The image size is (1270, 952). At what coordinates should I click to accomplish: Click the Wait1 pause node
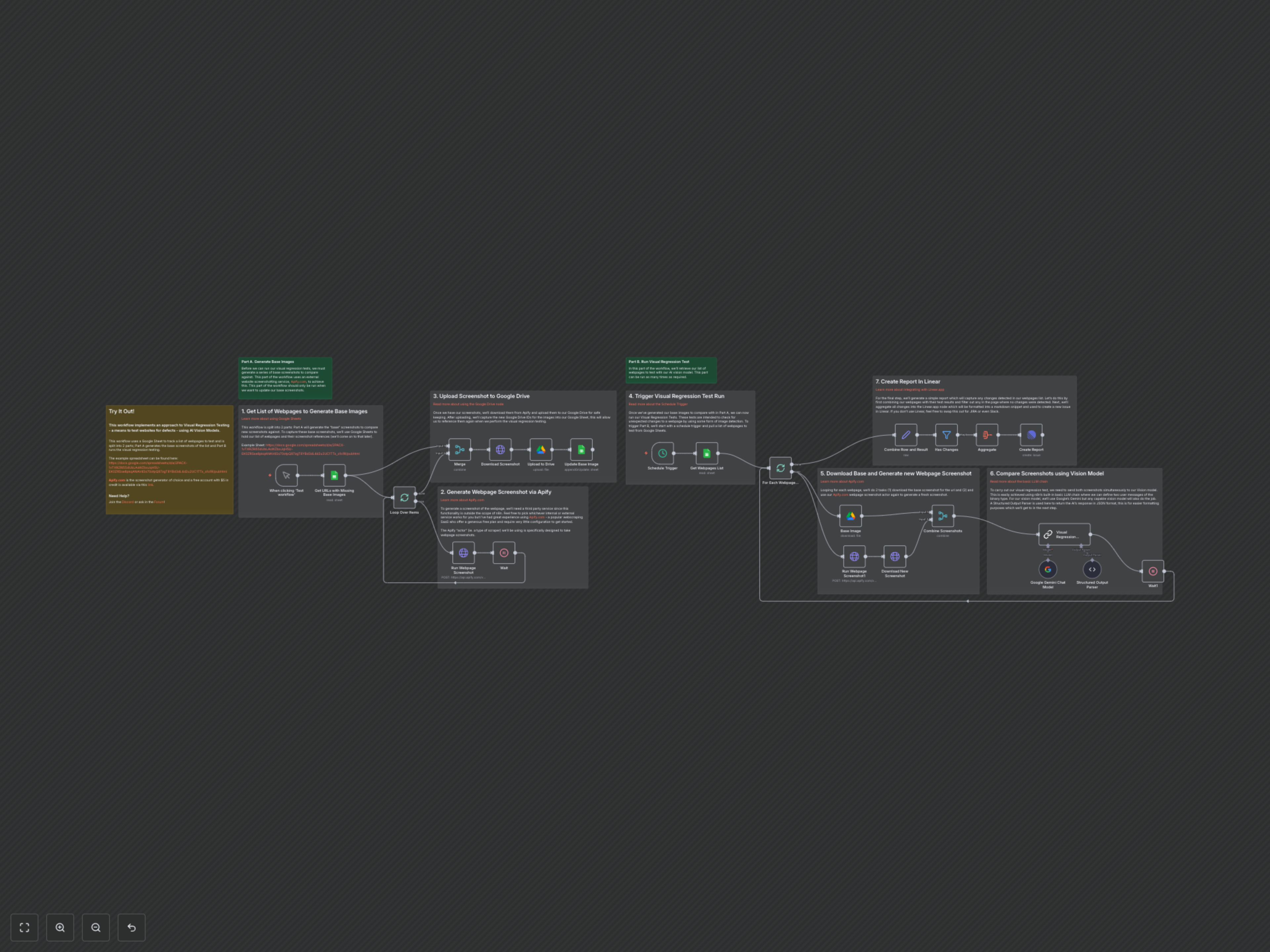click(x=1153, y=571)
